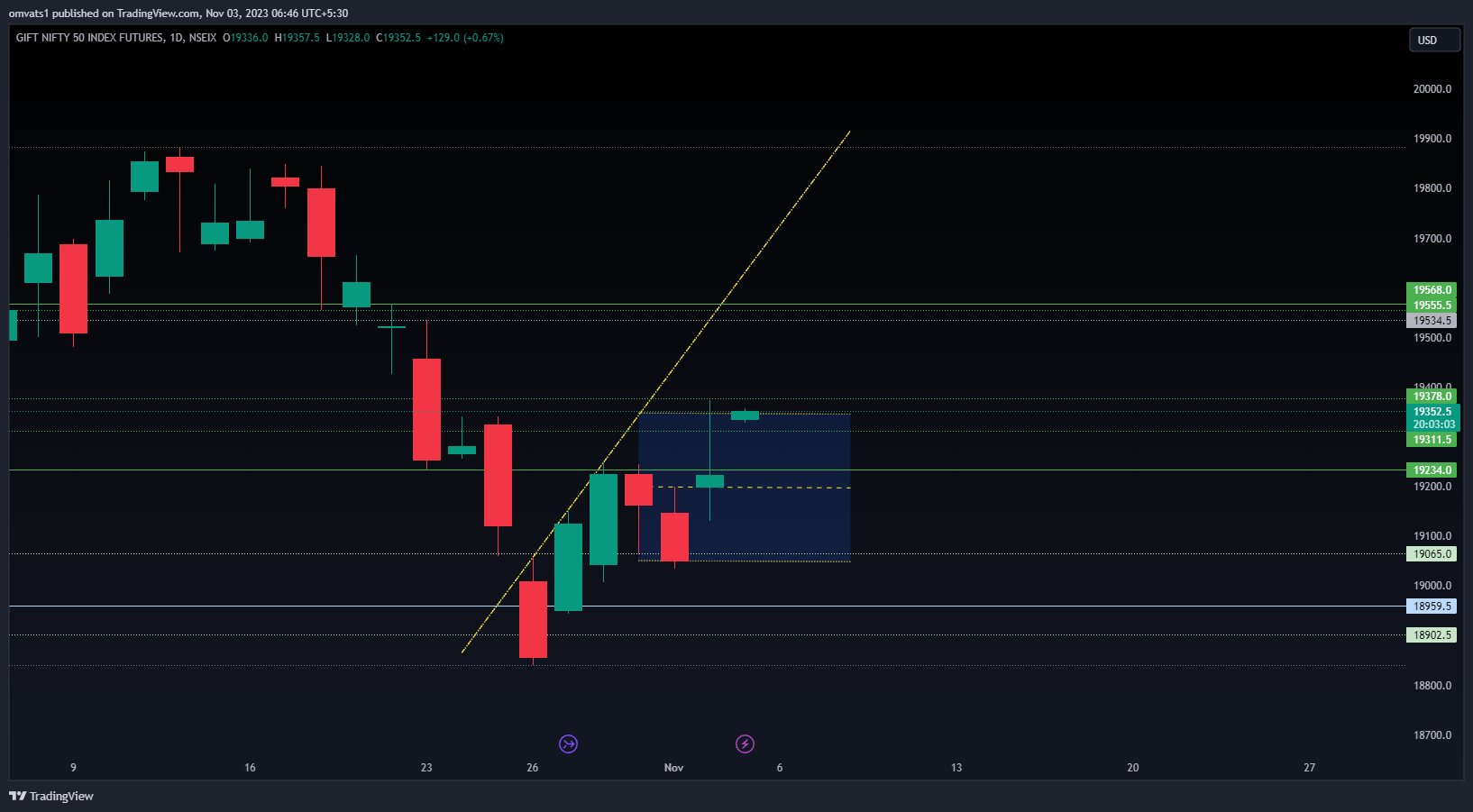This screenshot has height=812, width=1473.
Task: Click the 18902.5 price label
Action: click(1432, 635)
